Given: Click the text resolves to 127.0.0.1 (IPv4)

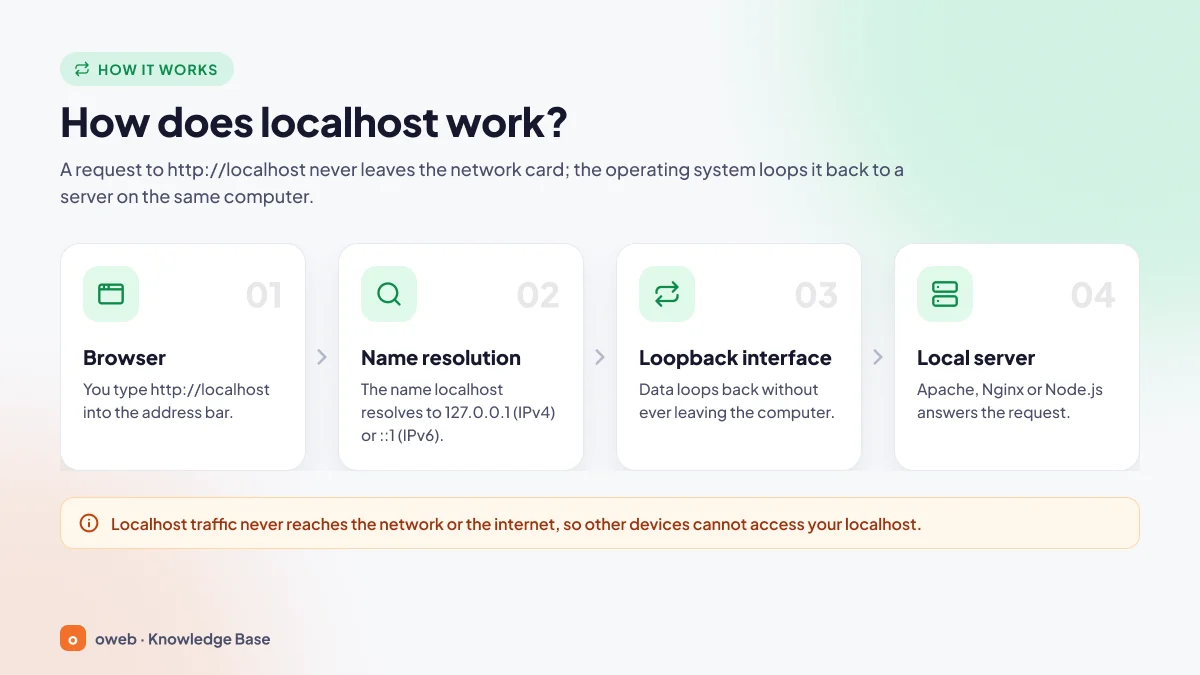Looking at the screenshot, I should pos(458,412).
